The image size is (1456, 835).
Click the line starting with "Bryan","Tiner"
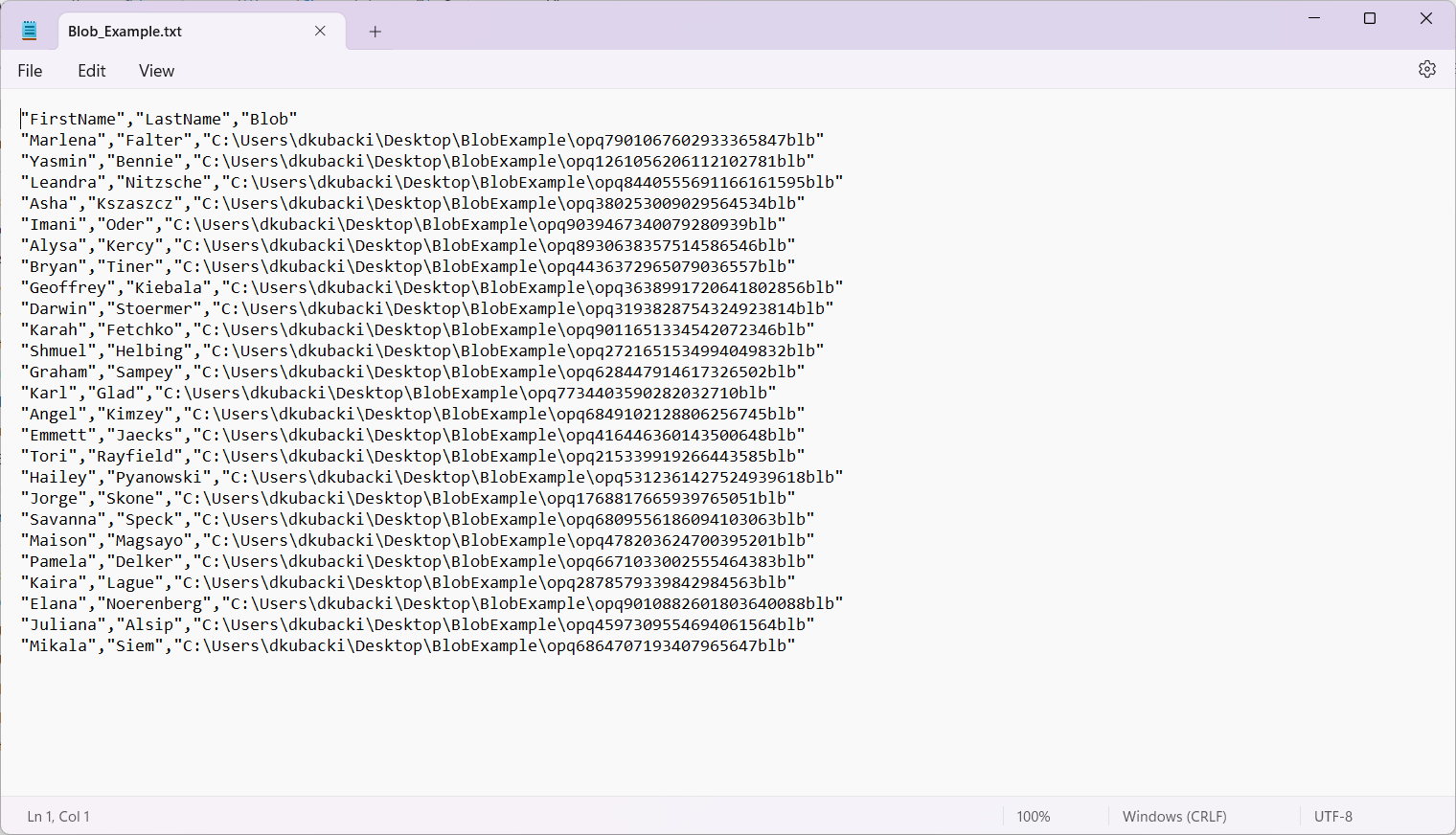pyautogui.click(x=408, y=266)
